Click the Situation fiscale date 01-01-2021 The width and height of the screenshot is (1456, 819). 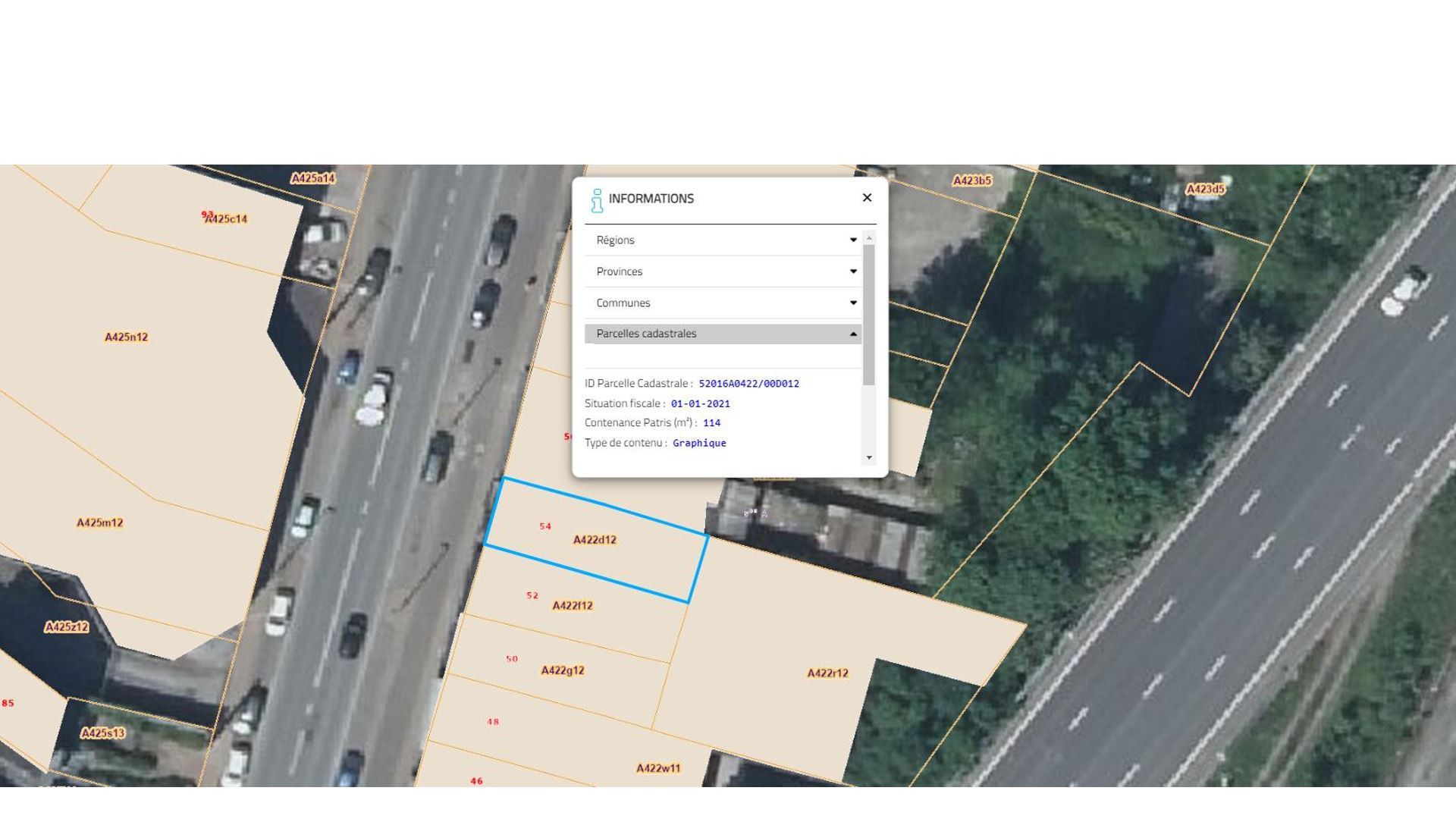pyautogui.click(x=700, y=404)
